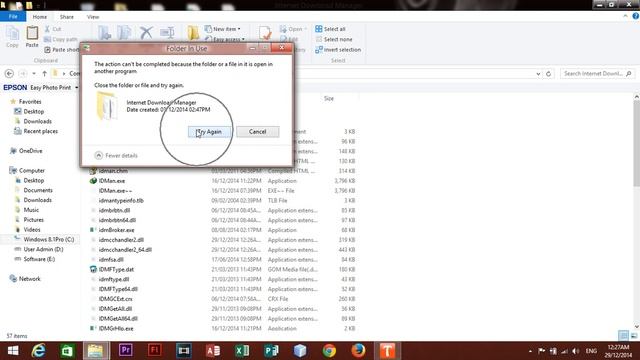Open the Easy Photo Print dropdown
Viewport: 640px width, 360px height.
click(x=76, y=88)
